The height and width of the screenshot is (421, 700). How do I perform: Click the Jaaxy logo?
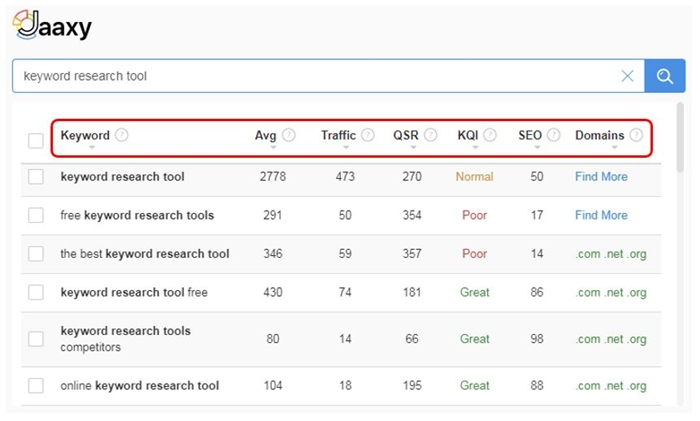[52, 25]
